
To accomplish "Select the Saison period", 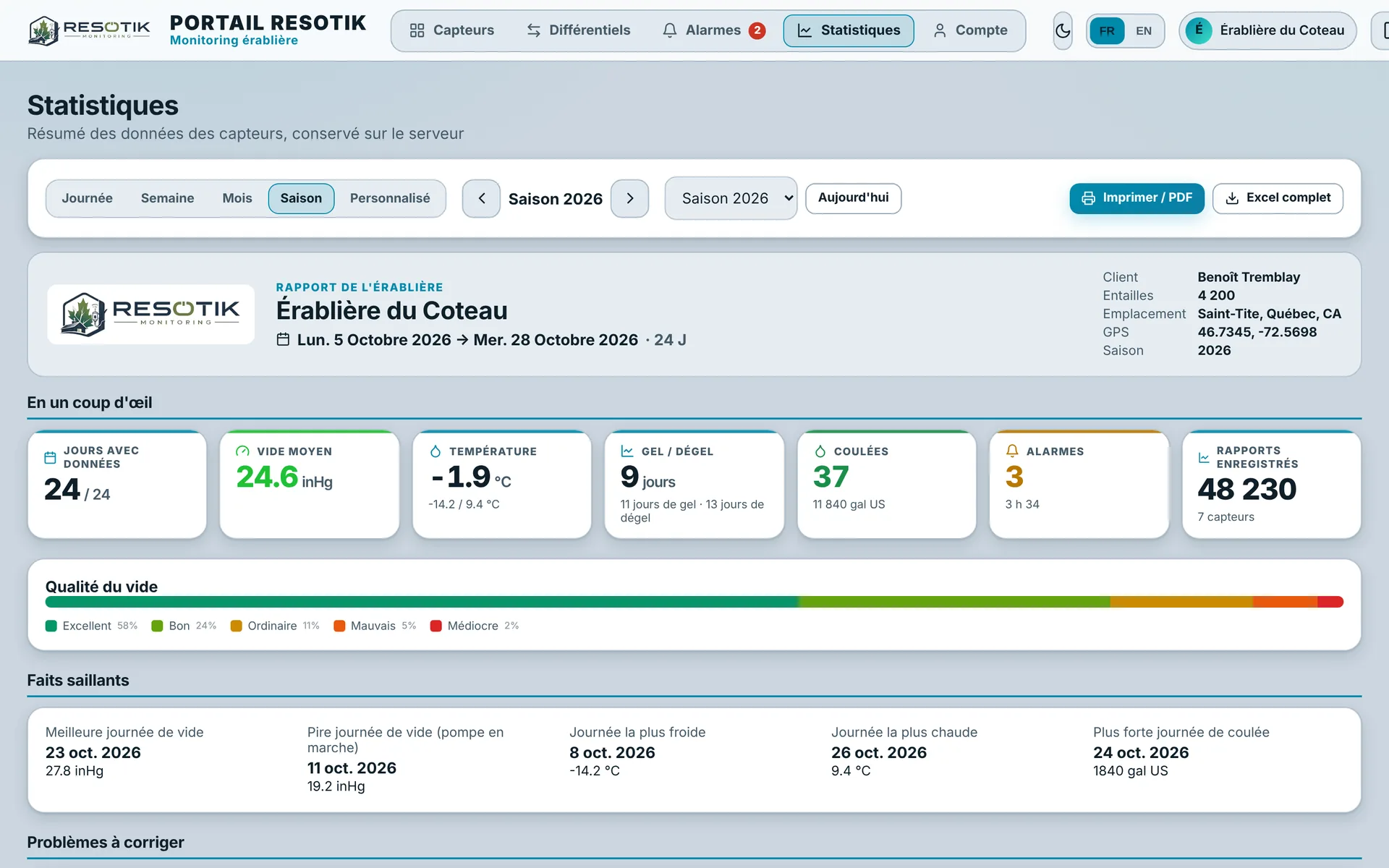I will pos(301,198).
